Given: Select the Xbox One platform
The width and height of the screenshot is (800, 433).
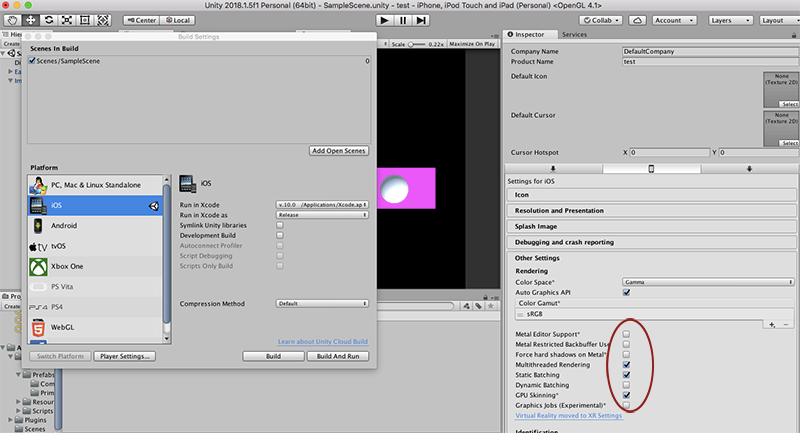Looking at the screenshot, I should coord(95,267).
